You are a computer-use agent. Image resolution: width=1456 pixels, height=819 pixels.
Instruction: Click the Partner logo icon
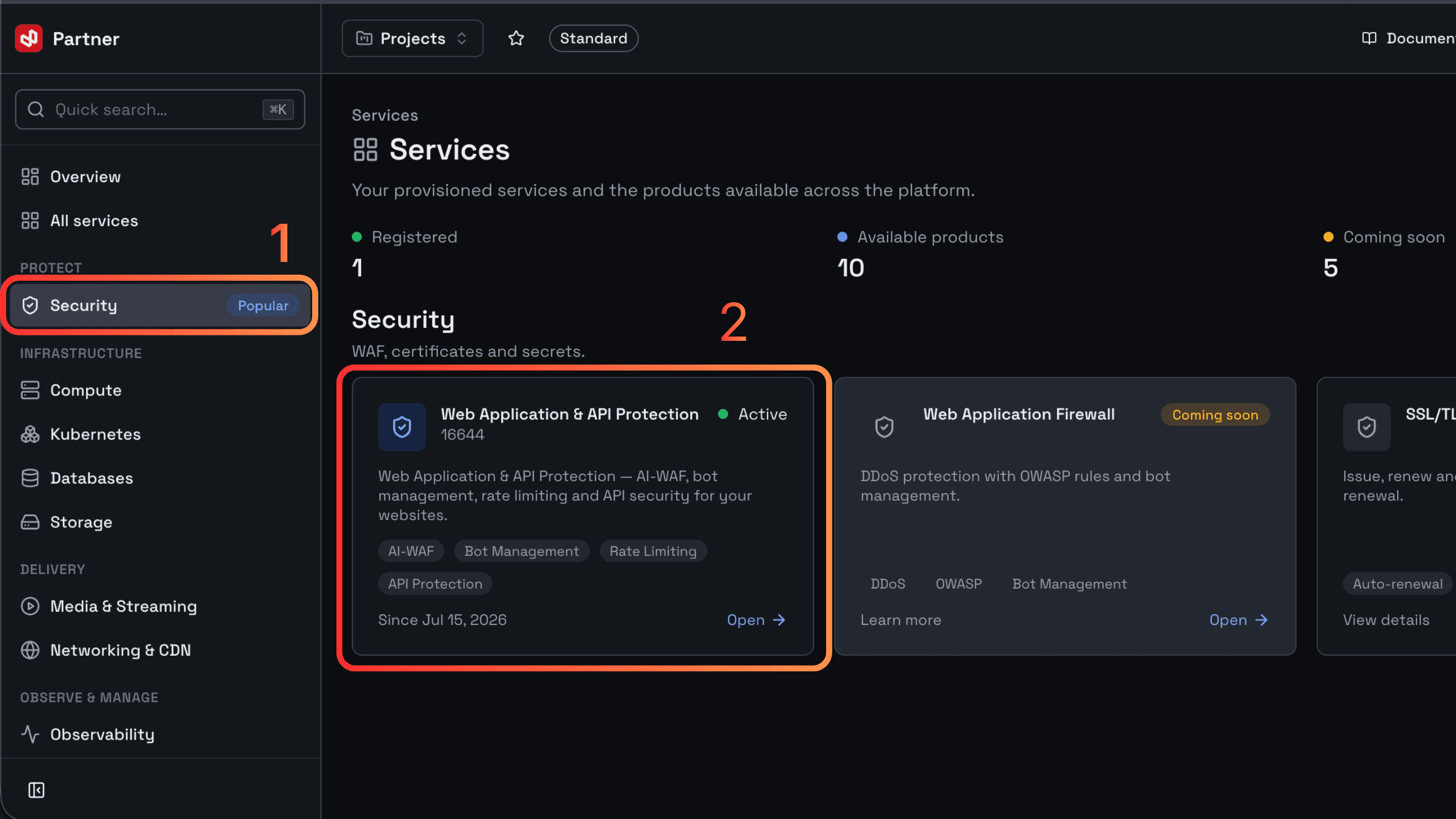29,39
